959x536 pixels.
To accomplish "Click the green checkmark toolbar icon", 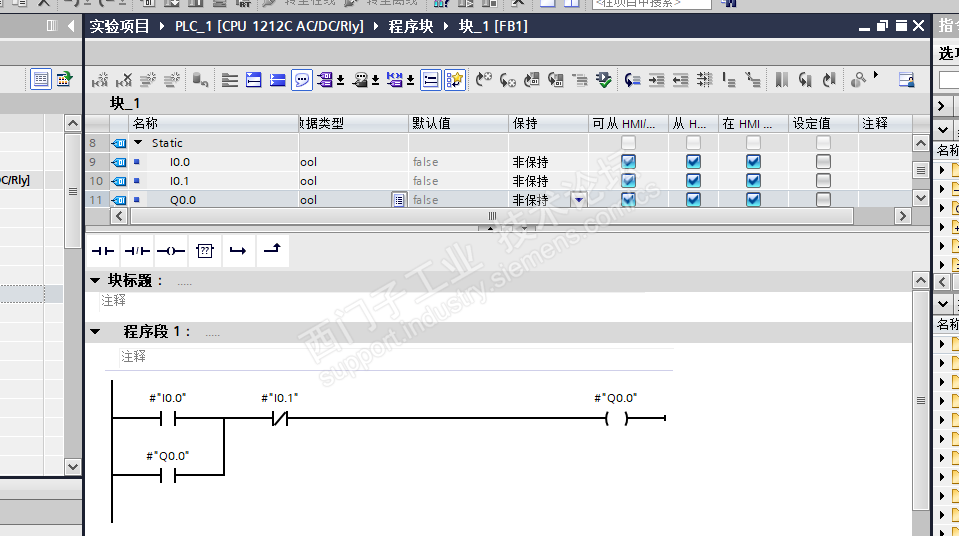I will pyautogui.click(x=604, y=80).
